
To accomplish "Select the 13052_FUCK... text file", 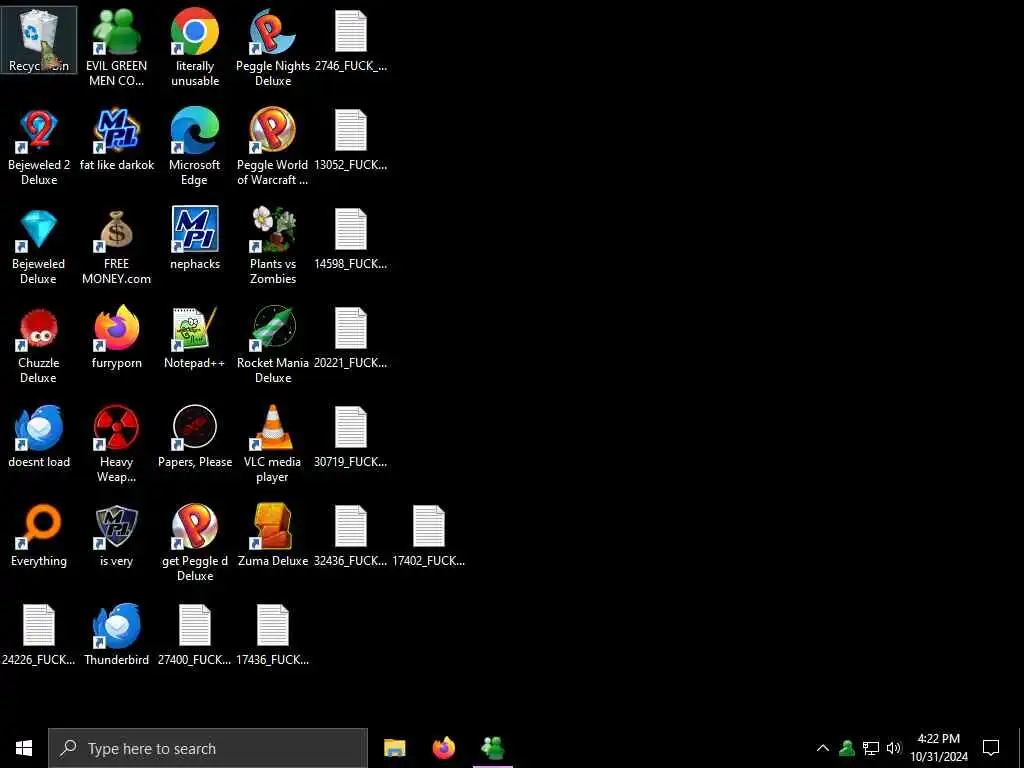I will pos(351,140).
